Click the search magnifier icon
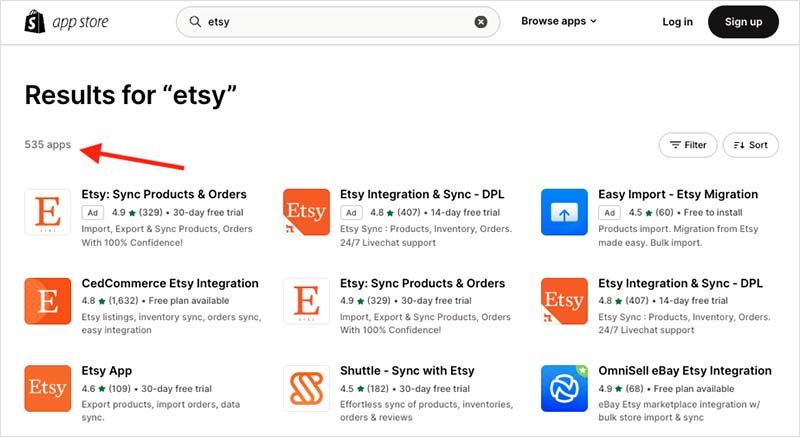 click(x=195, y=21)
